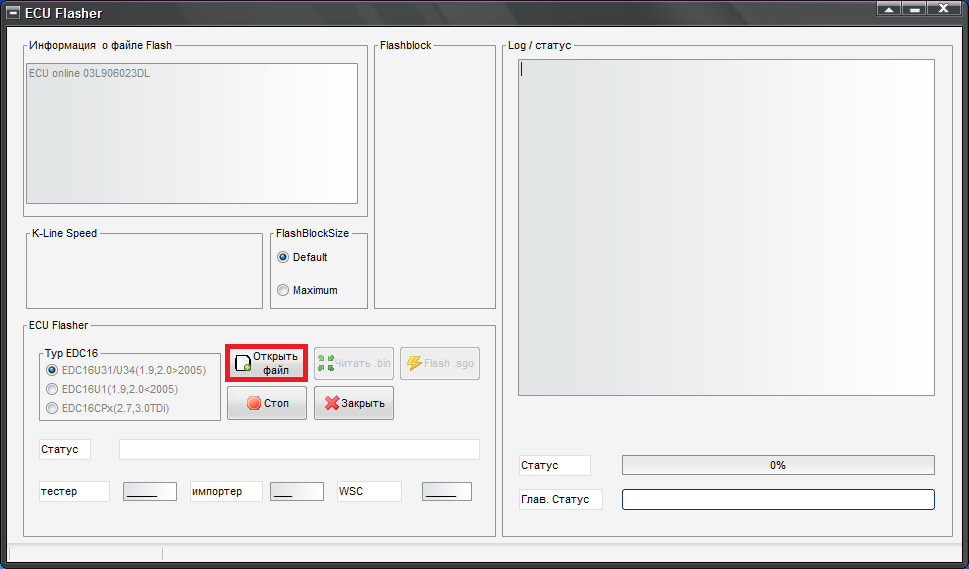Stop the operation with Стоп button

[267, 403]
